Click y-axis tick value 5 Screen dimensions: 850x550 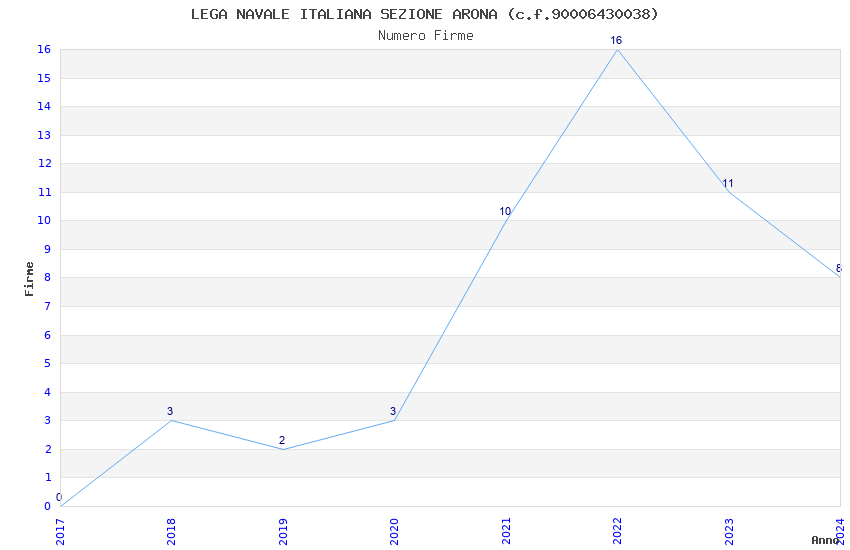coord(48,364)
